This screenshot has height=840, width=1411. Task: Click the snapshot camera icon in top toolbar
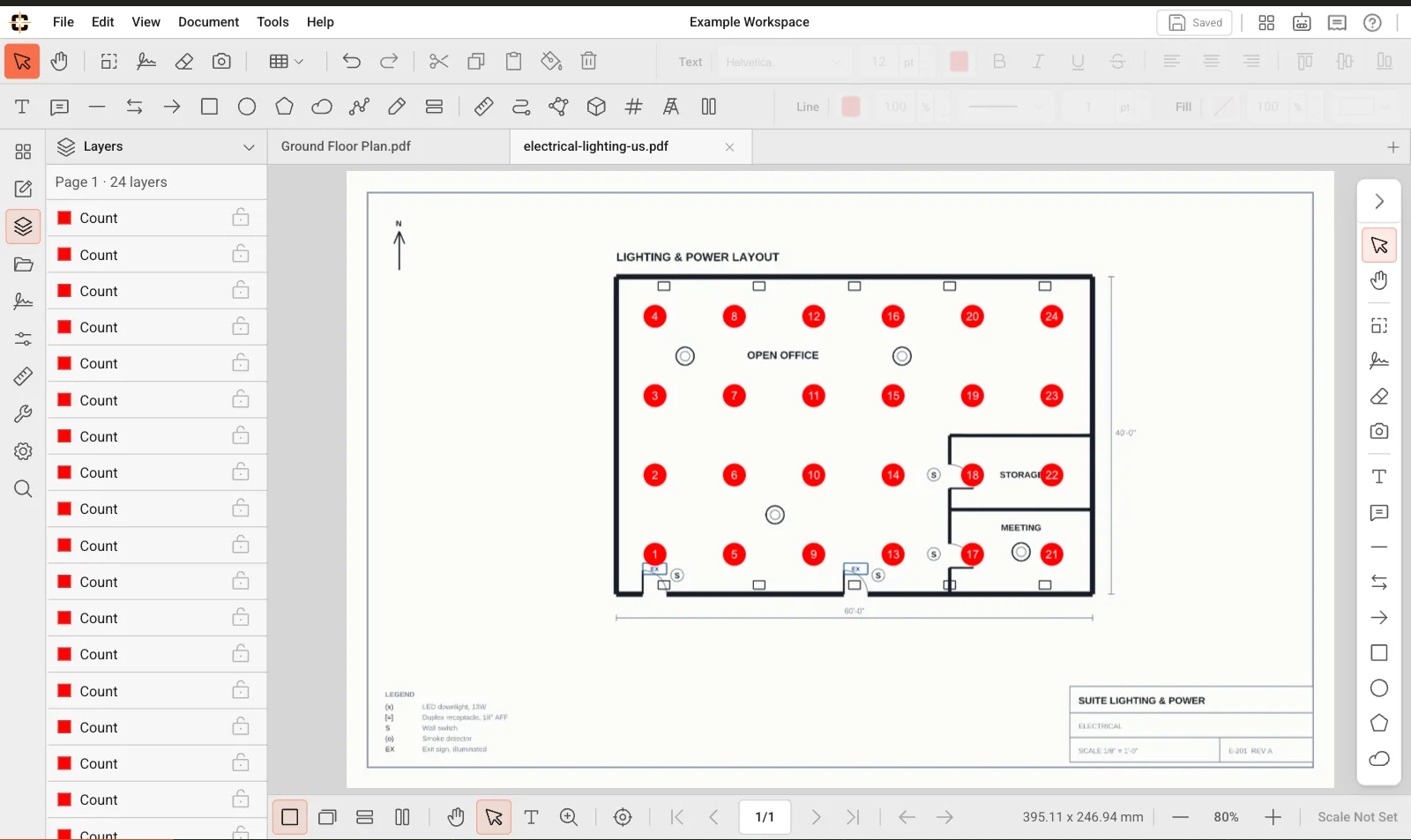click(x=221, y=62)
